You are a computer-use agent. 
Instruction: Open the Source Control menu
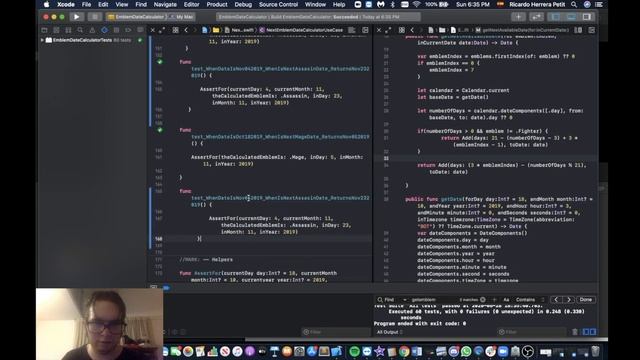click(278, 4)
